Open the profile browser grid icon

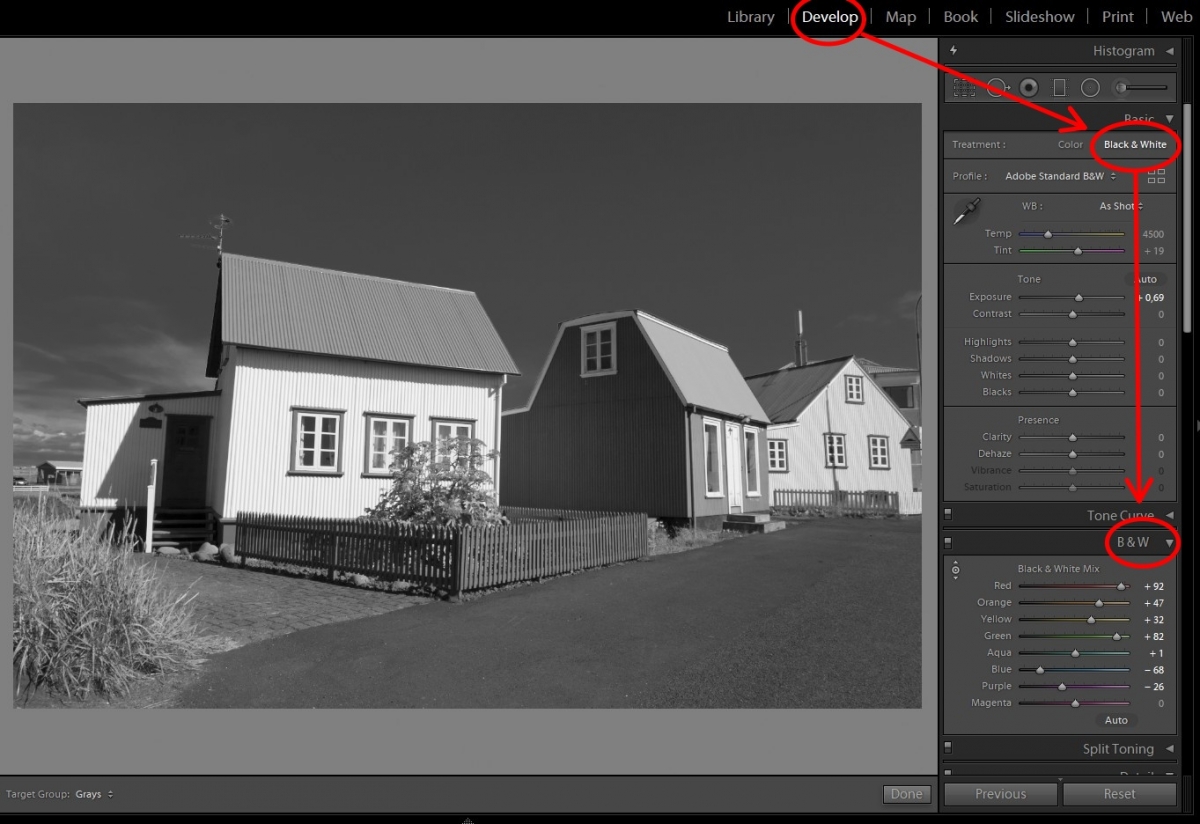(x=1157, y=176)
